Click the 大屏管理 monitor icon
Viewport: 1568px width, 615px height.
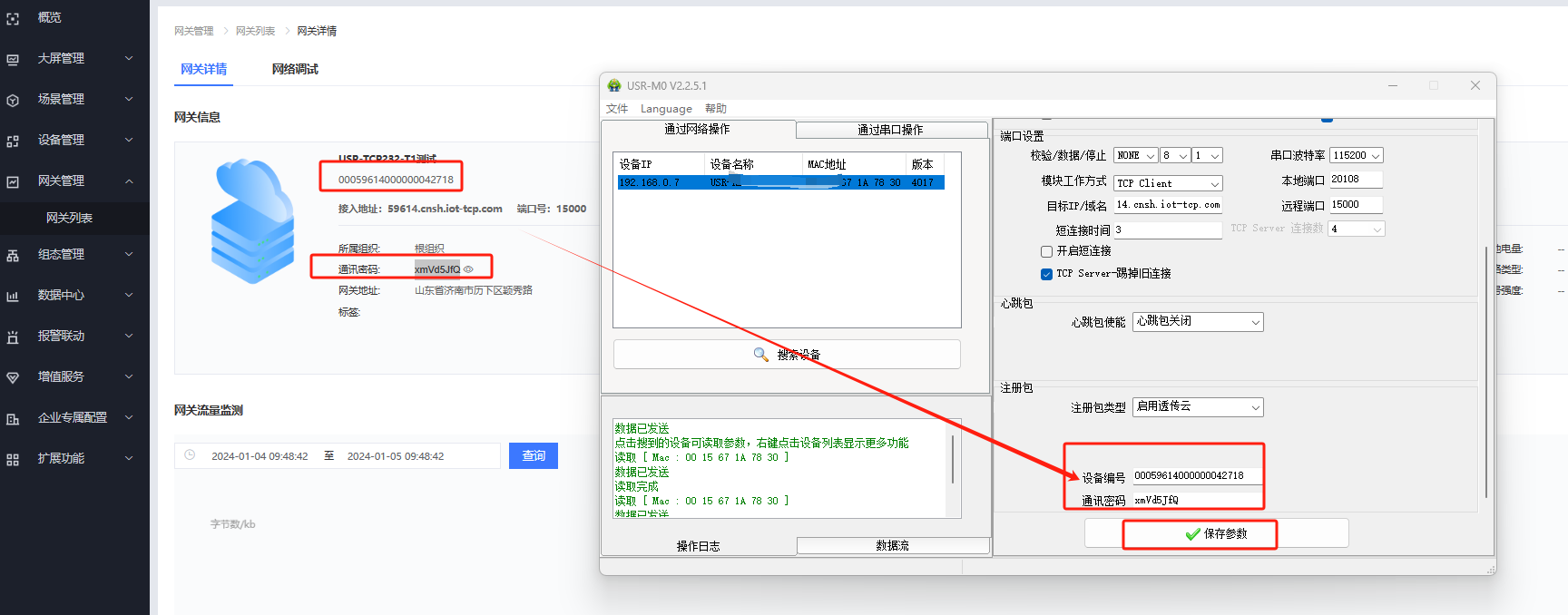(x=13, y=59)
